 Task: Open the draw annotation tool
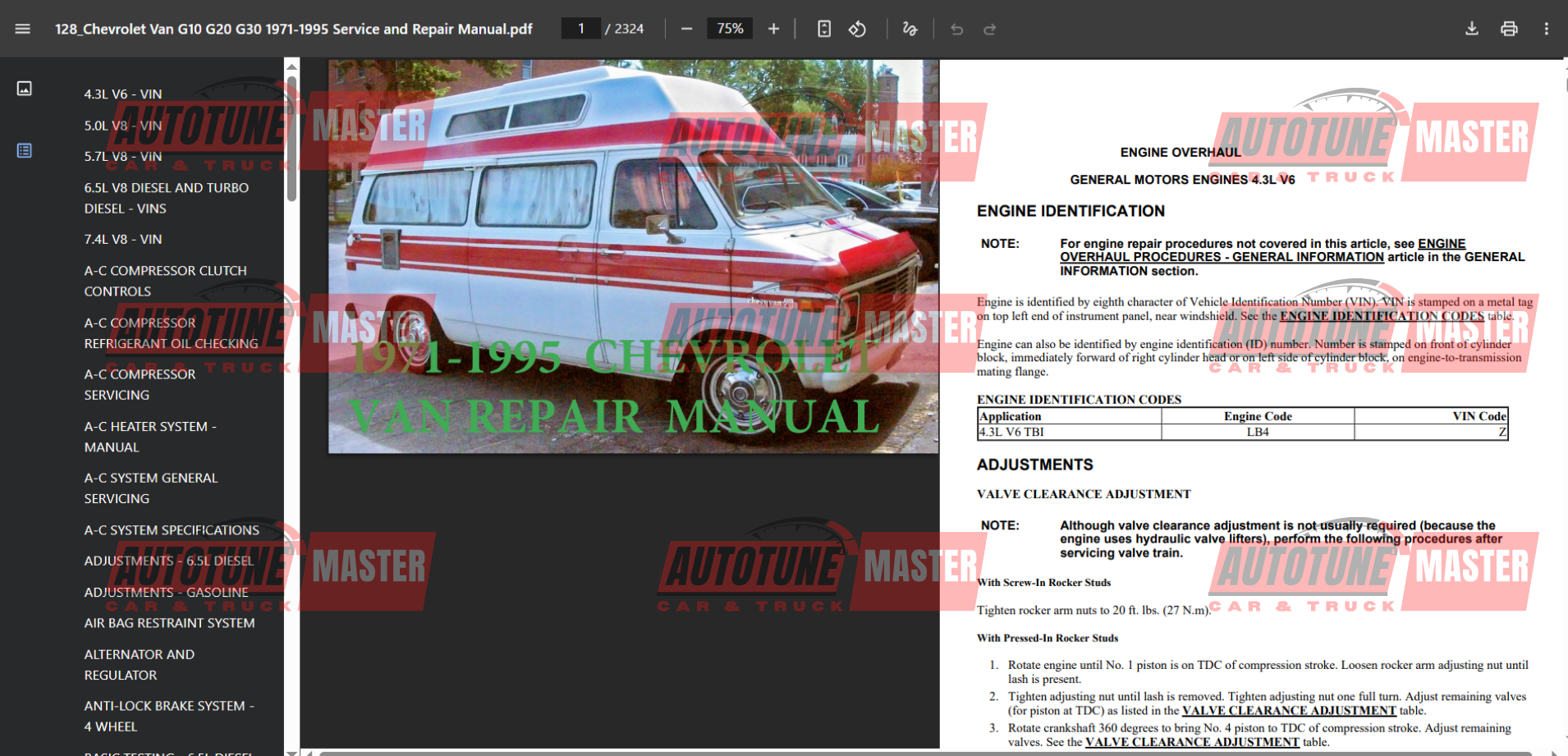pos(910,29)
